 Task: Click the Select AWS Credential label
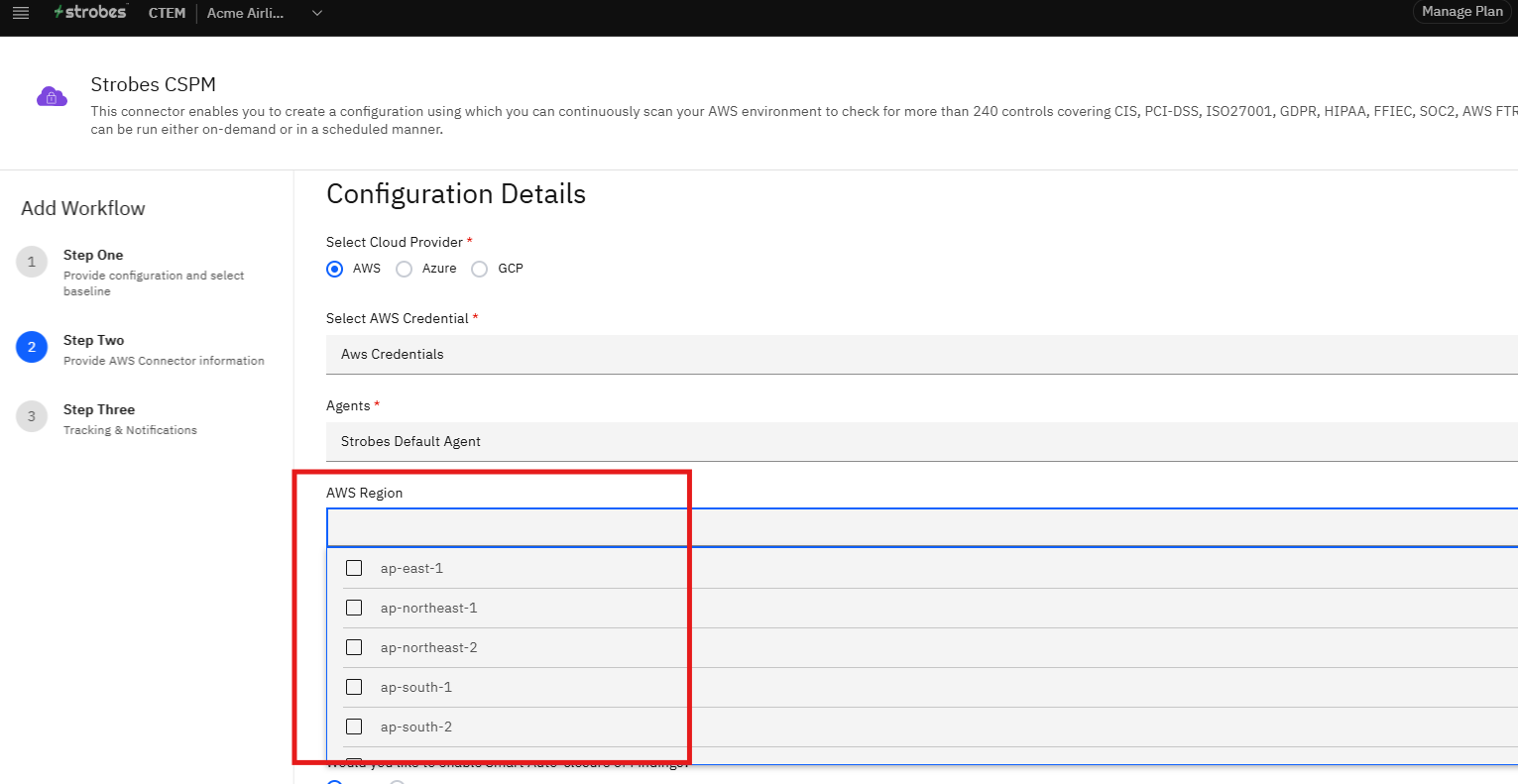coord(398,318)
